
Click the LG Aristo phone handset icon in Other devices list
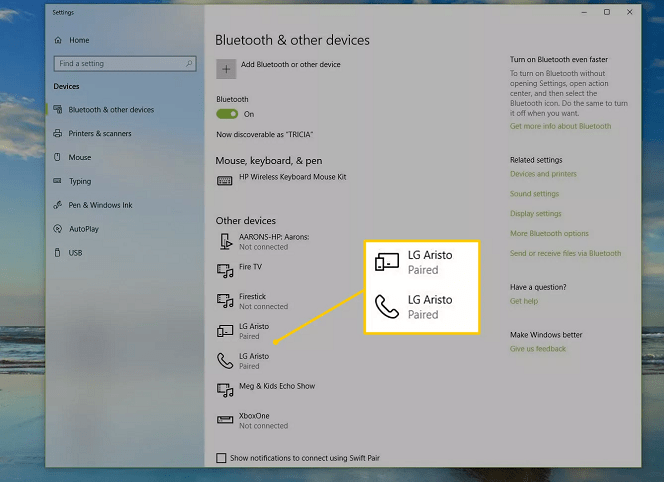[225, 361]
